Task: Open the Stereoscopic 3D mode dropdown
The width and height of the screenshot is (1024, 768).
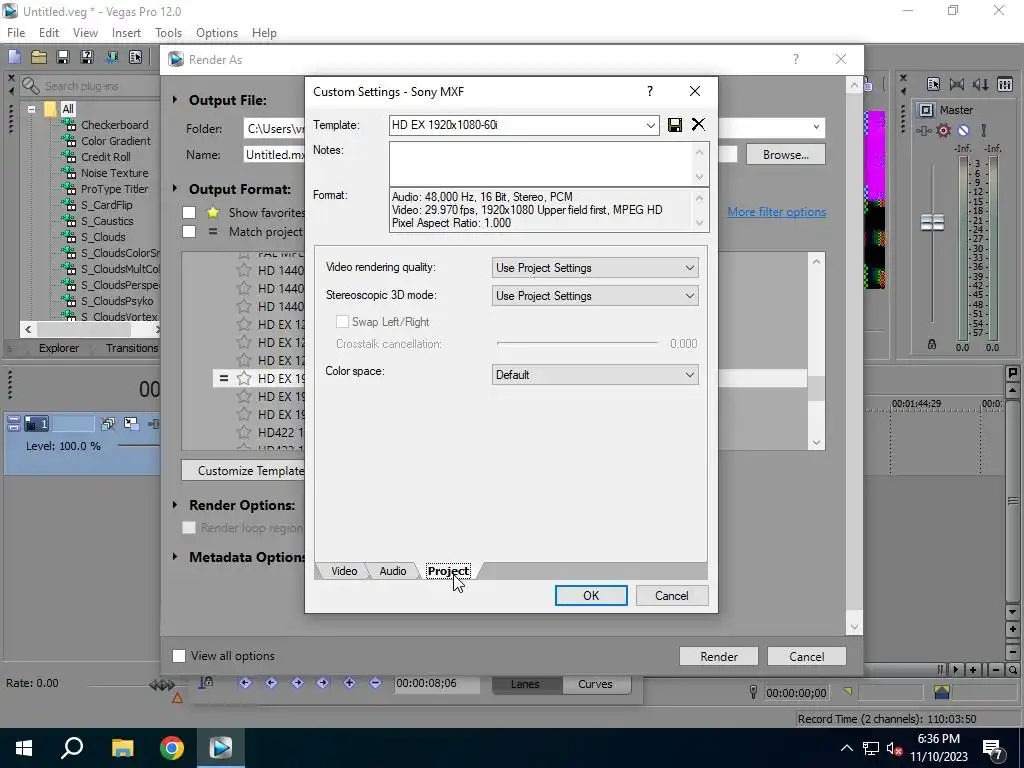Action: point(595,296)
